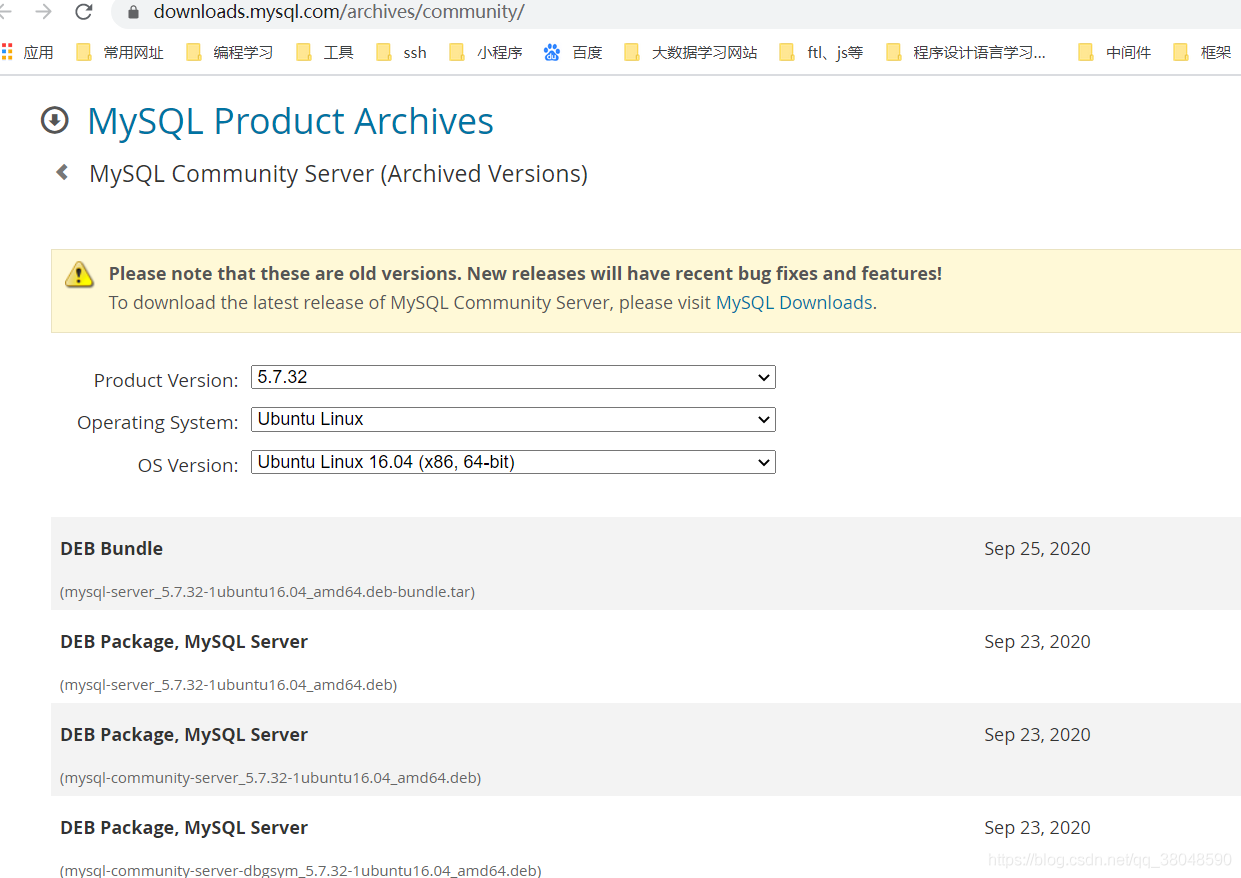This screenshot has height=878, width=1241.
Task: Select the DEB Bundle row title
Action: click(x=111, y=548)
